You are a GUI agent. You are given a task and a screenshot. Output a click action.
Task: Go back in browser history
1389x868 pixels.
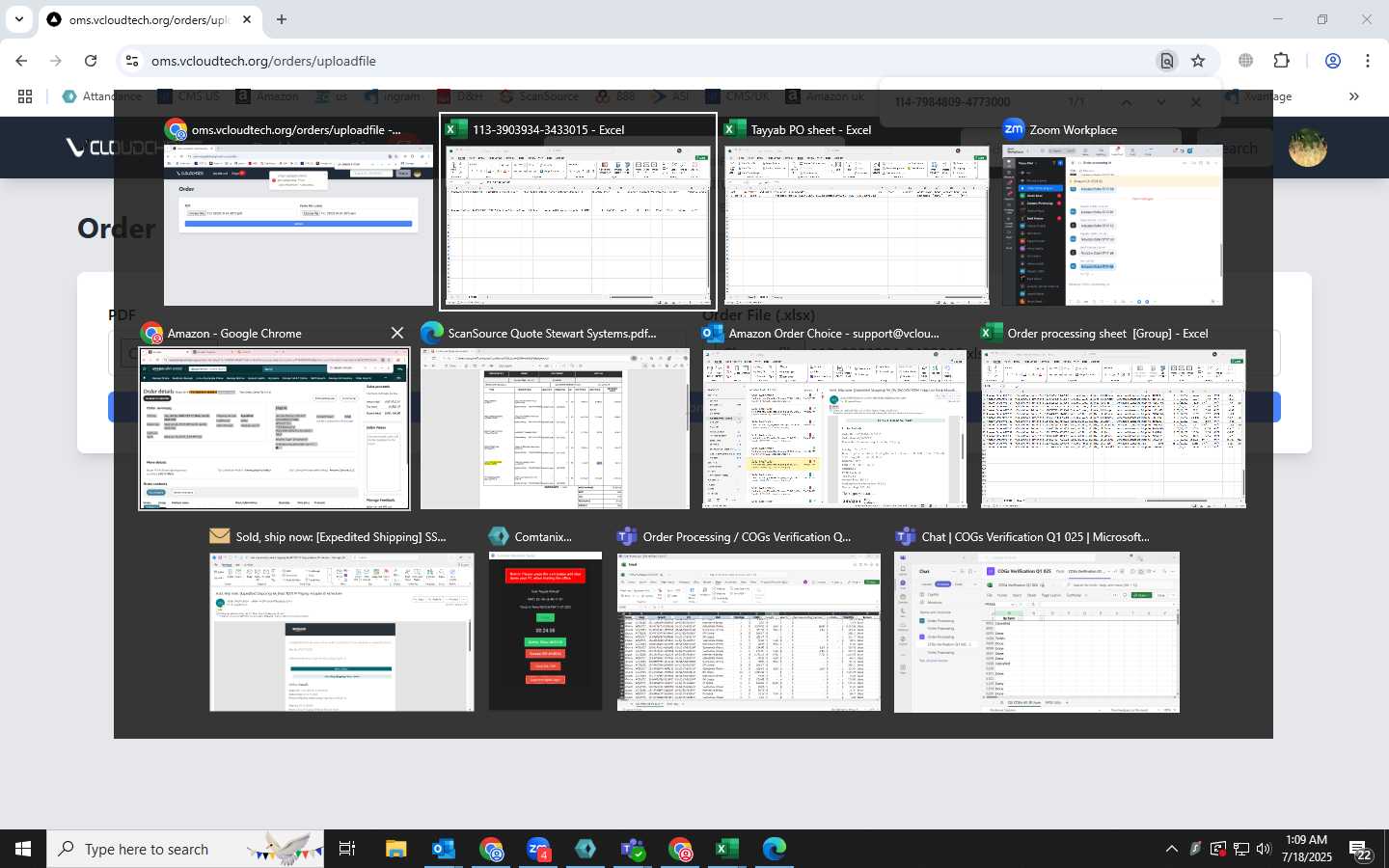21,61
